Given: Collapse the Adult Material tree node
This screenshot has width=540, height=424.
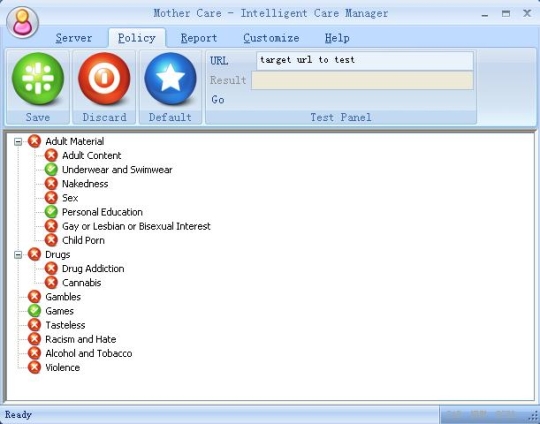Looking at the screenshot, I should tap(18, 142).
